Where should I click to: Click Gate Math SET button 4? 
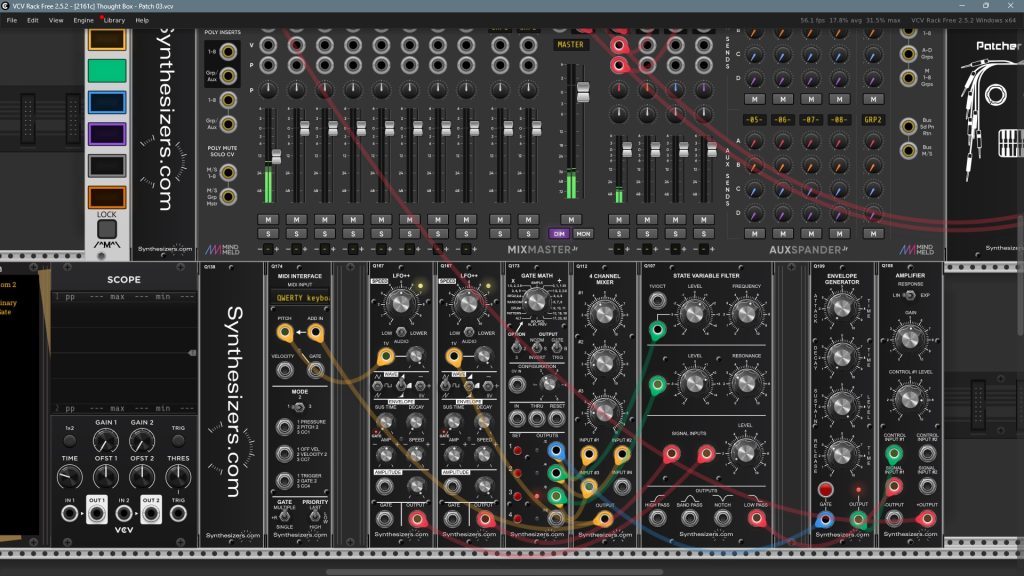(517, 519)
